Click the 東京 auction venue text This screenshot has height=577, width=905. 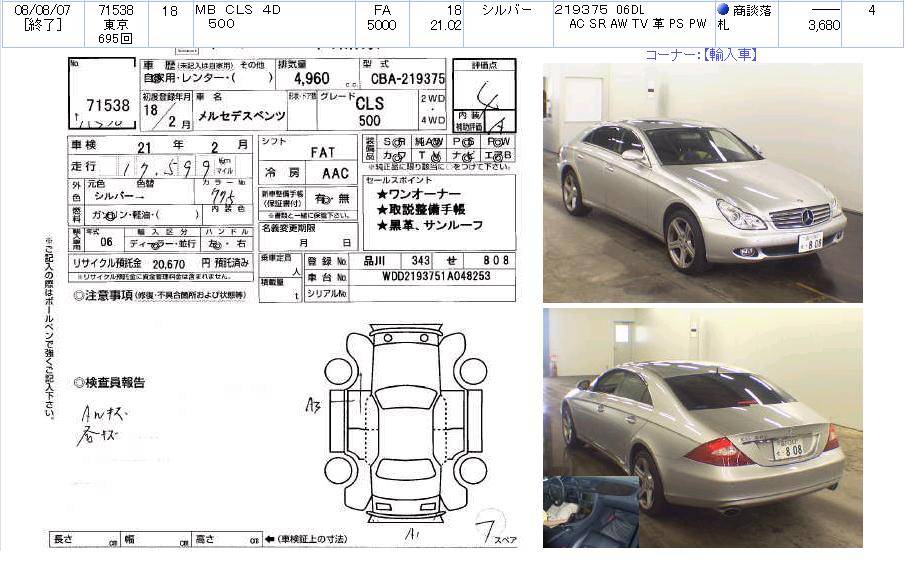coord(116,25)
